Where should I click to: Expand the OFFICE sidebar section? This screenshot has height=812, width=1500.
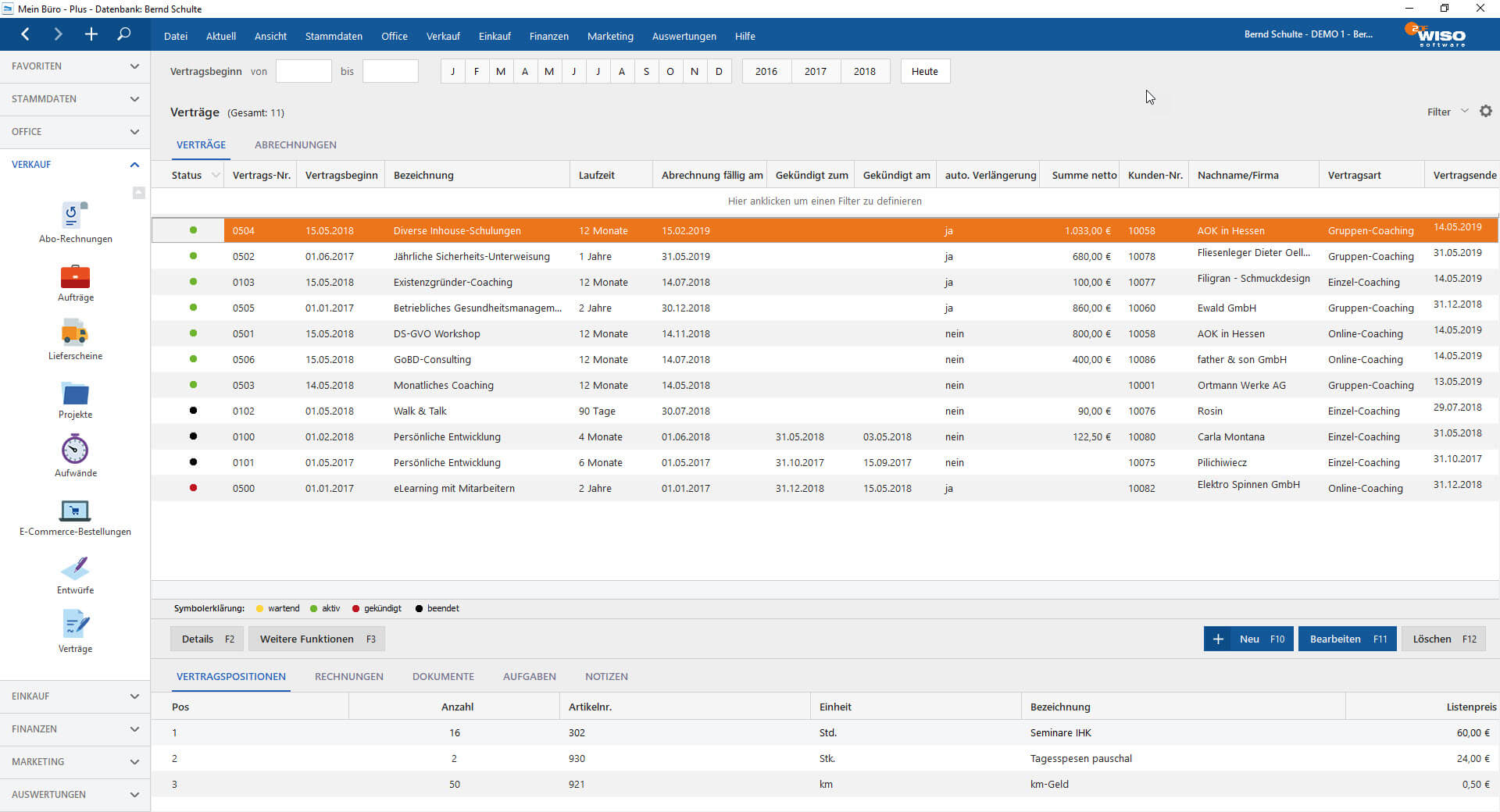(75, 132)
